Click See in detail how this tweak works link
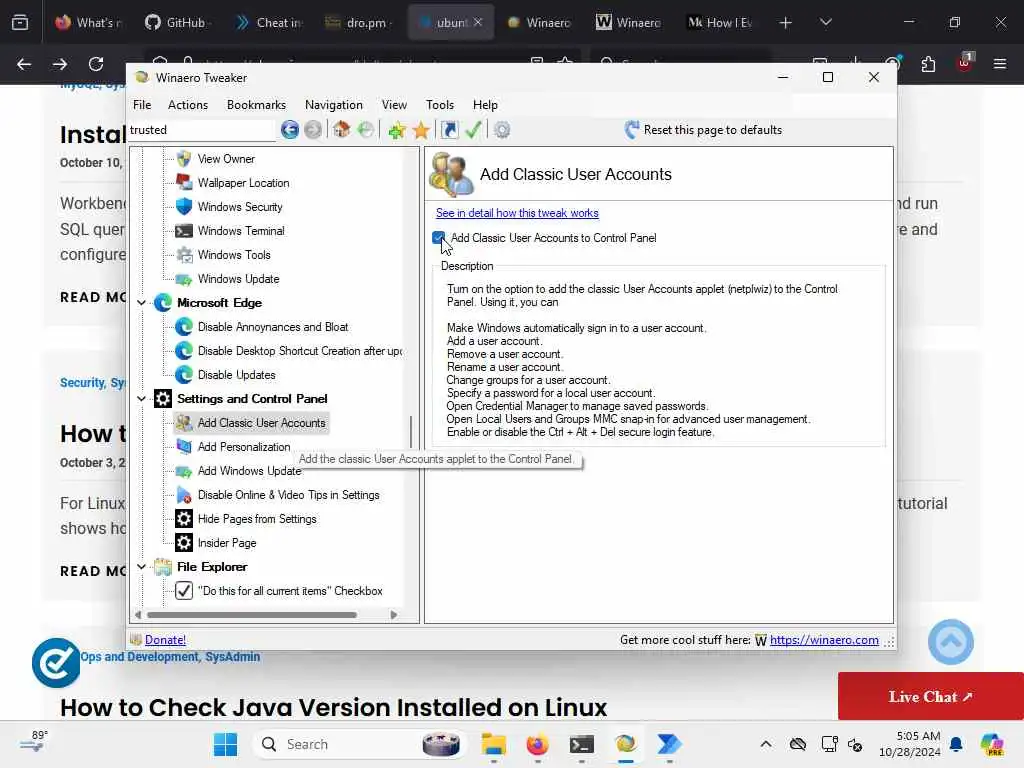1024x768 pixels. tap(517, 213)
